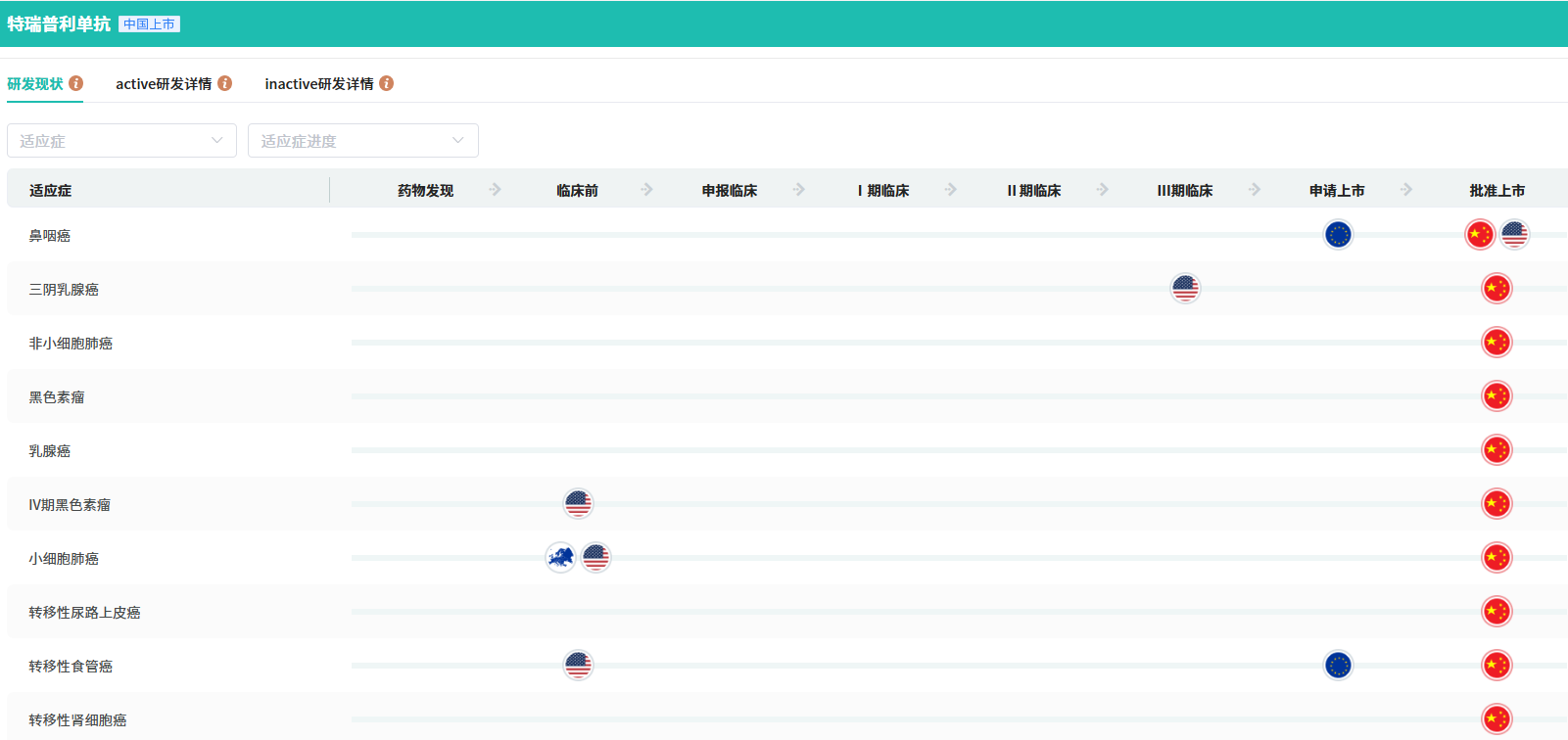Screen dimensions: 1568x740
Task: Select the China flag in the 三阴乳腺癌 row
Action: coord(1497,289)
